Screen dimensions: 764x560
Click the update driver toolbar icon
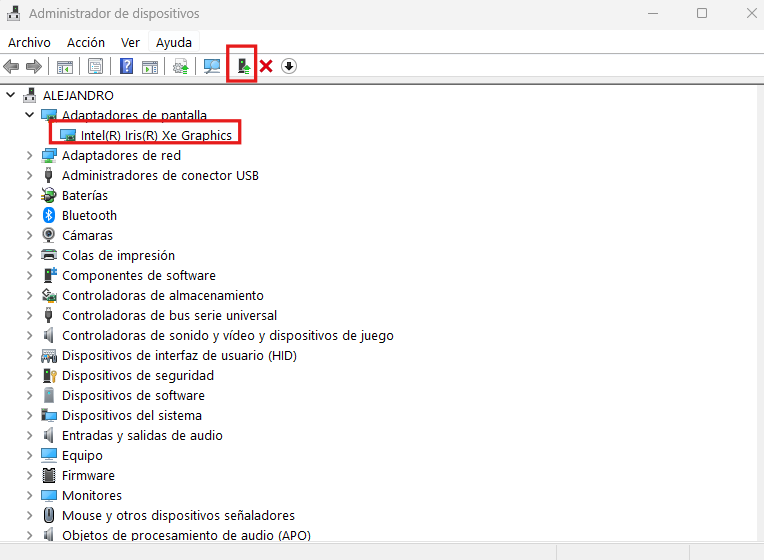point(242,67)
